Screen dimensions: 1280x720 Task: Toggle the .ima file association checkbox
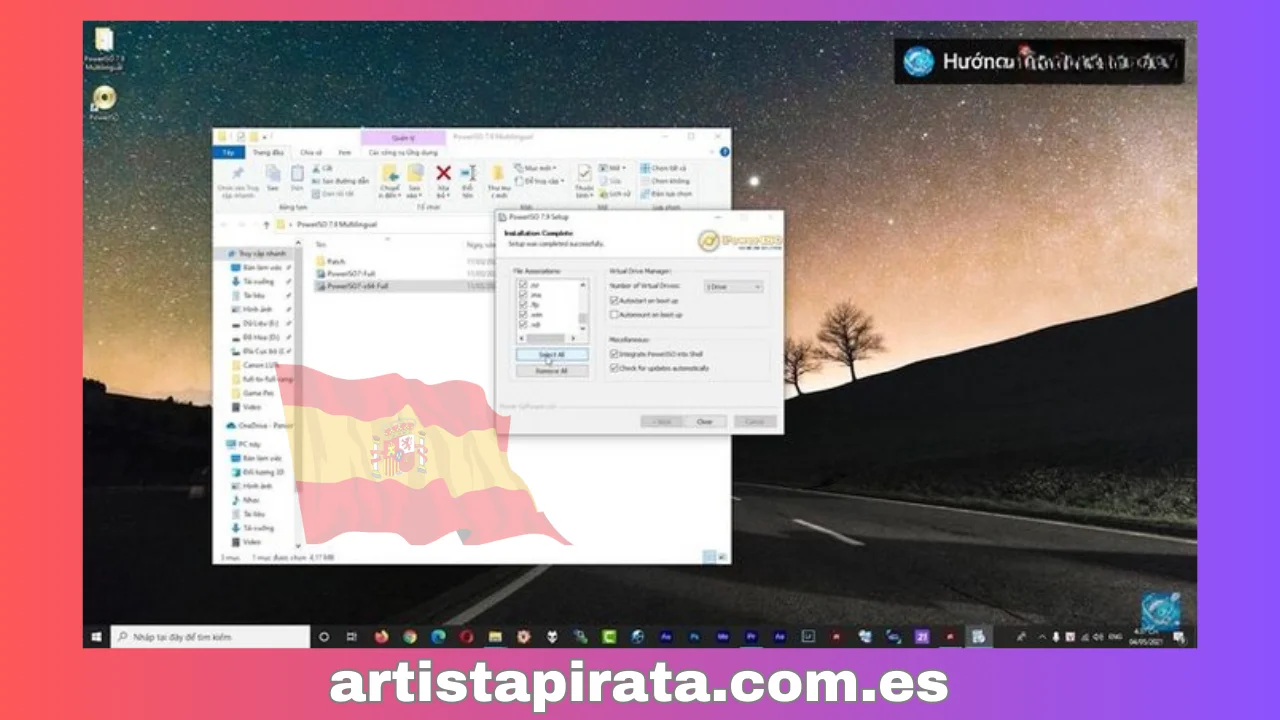pyautogui.click(x=523, y=295)
